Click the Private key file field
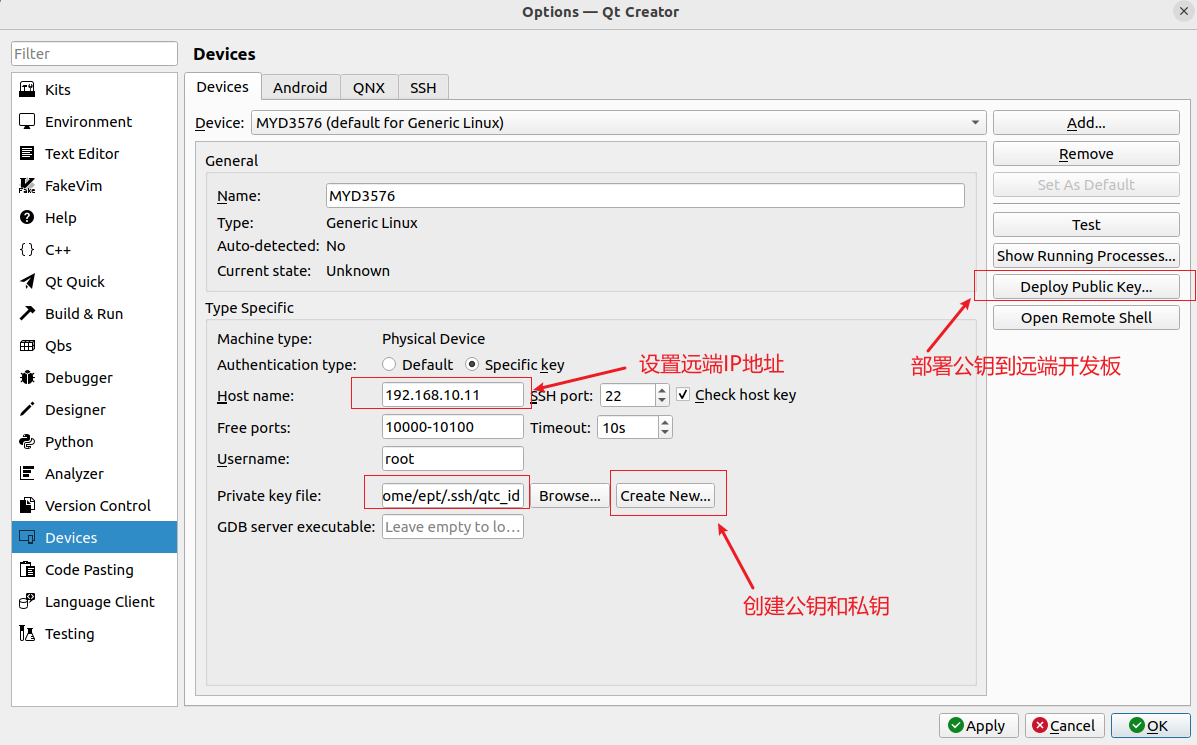This screenshot has width=1197, height=745. tap(453, 496)
